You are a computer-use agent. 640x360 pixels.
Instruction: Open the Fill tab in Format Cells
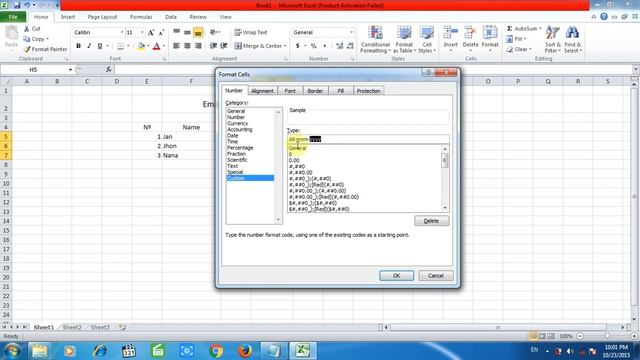[340, 91]
